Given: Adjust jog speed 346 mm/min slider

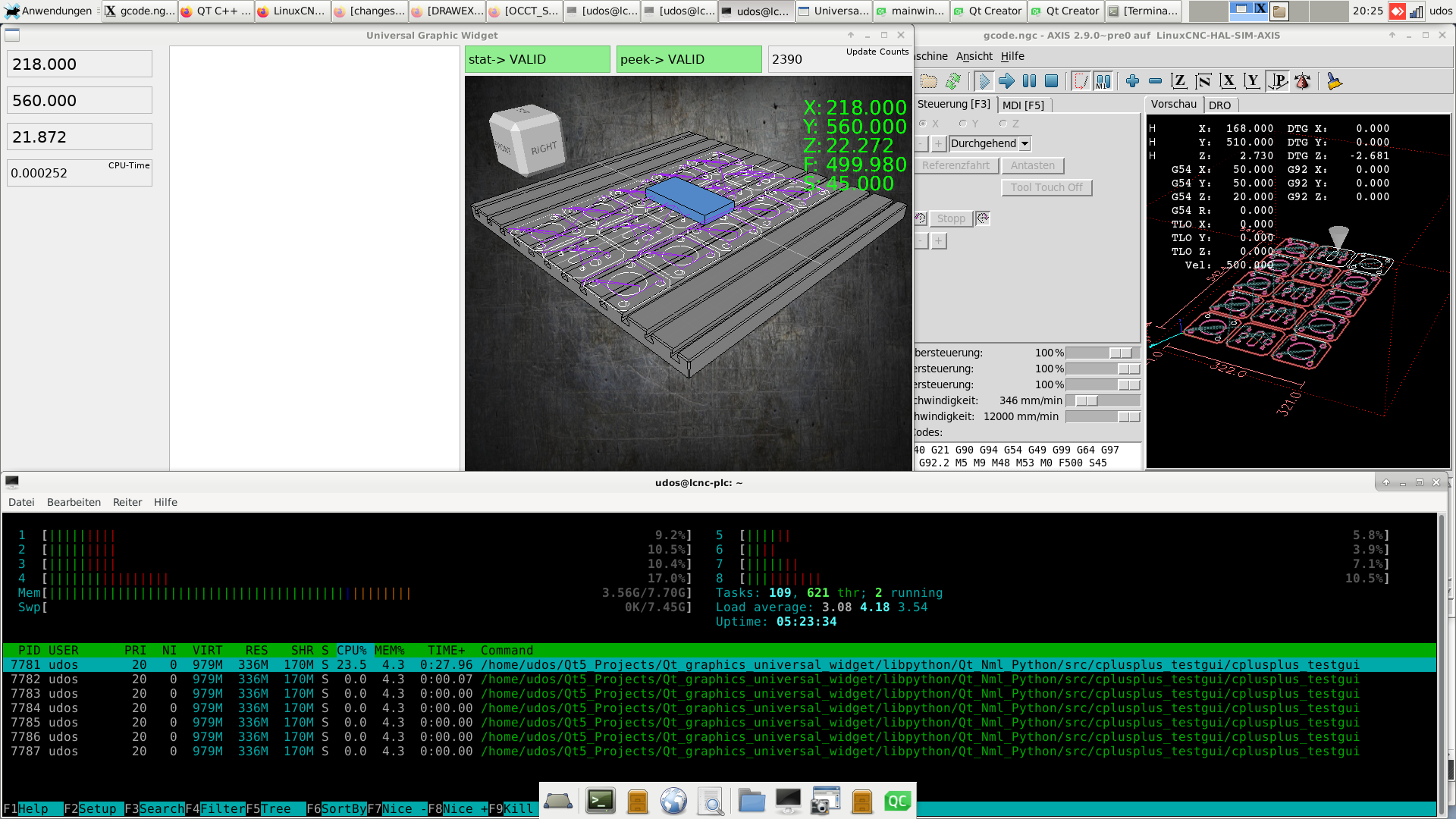Looking at the screenshot, I should point(1103,400).
